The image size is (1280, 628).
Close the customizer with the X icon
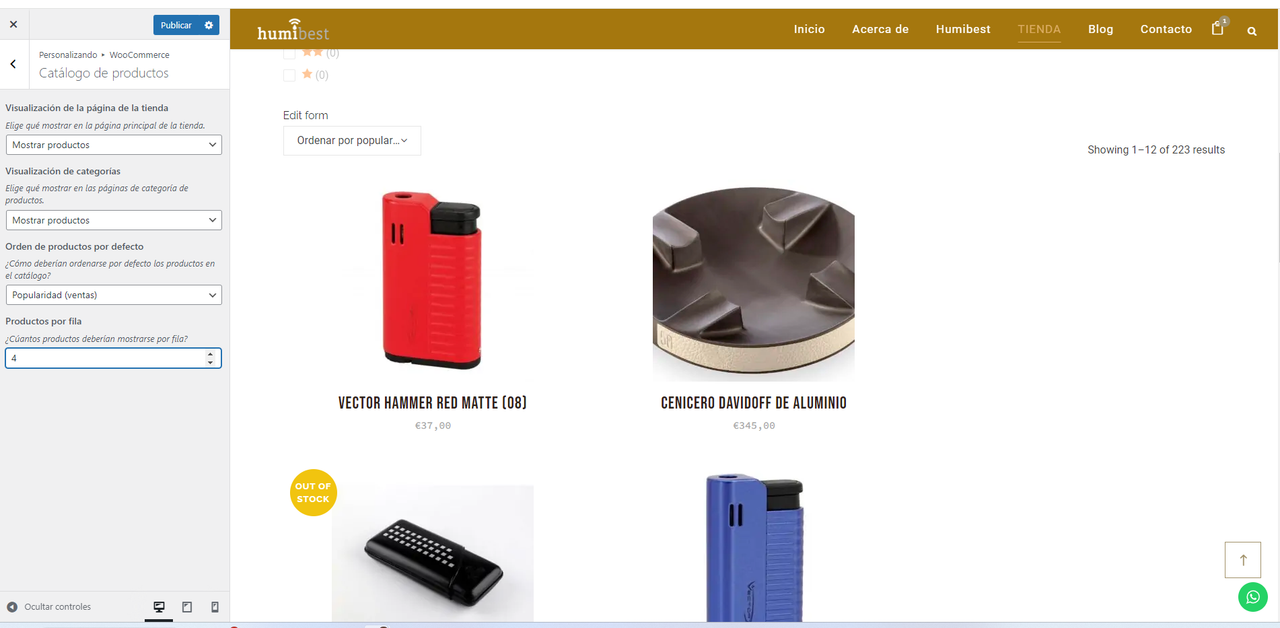pyautogui.click(x=13, y=24)
